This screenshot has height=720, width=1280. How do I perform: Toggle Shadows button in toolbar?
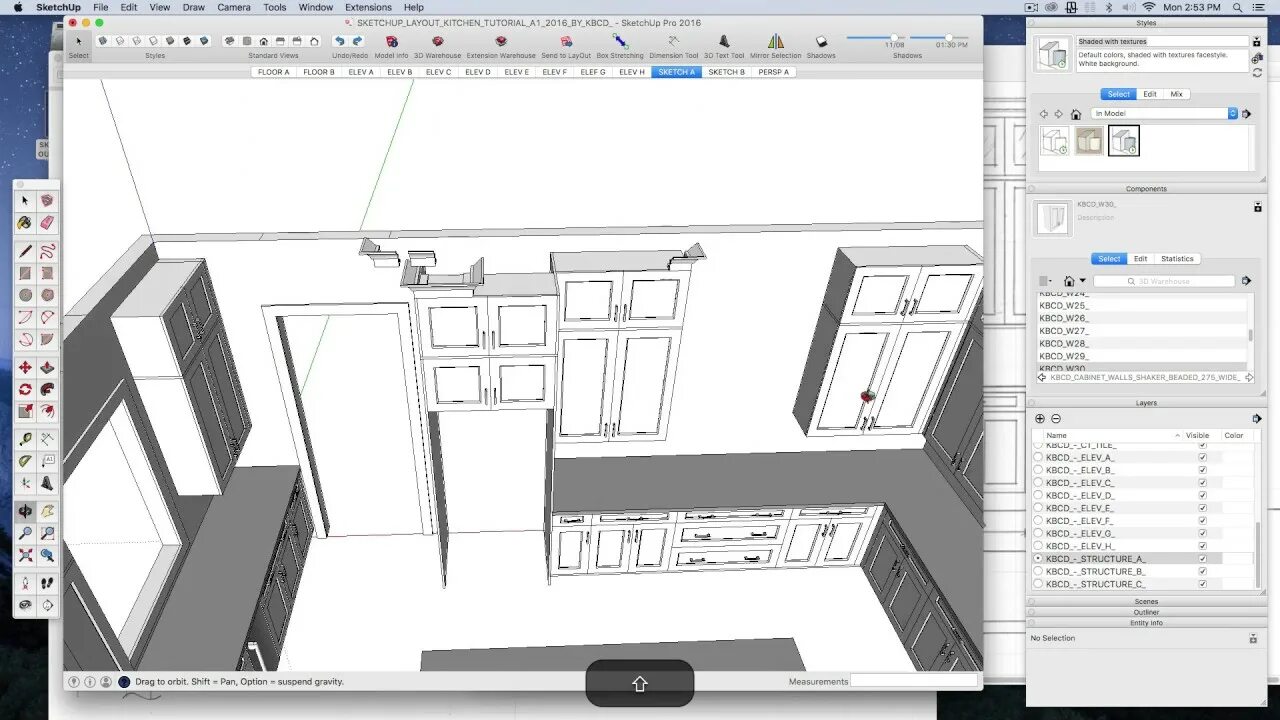[x=821, y=42]
